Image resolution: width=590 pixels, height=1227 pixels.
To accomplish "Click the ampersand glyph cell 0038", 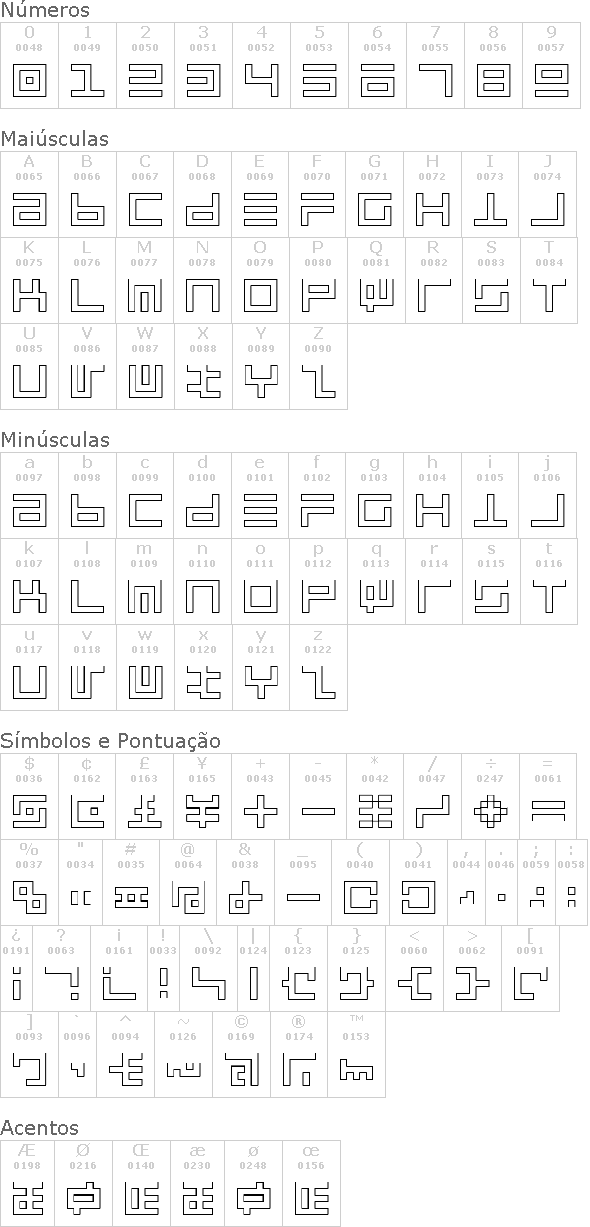I will (246, 882).
